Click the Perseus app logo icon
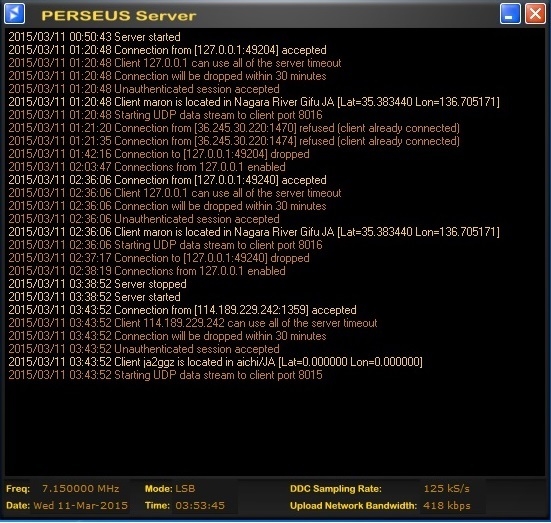This screenshot has width=551, height=523. click(x=14, y=14)
